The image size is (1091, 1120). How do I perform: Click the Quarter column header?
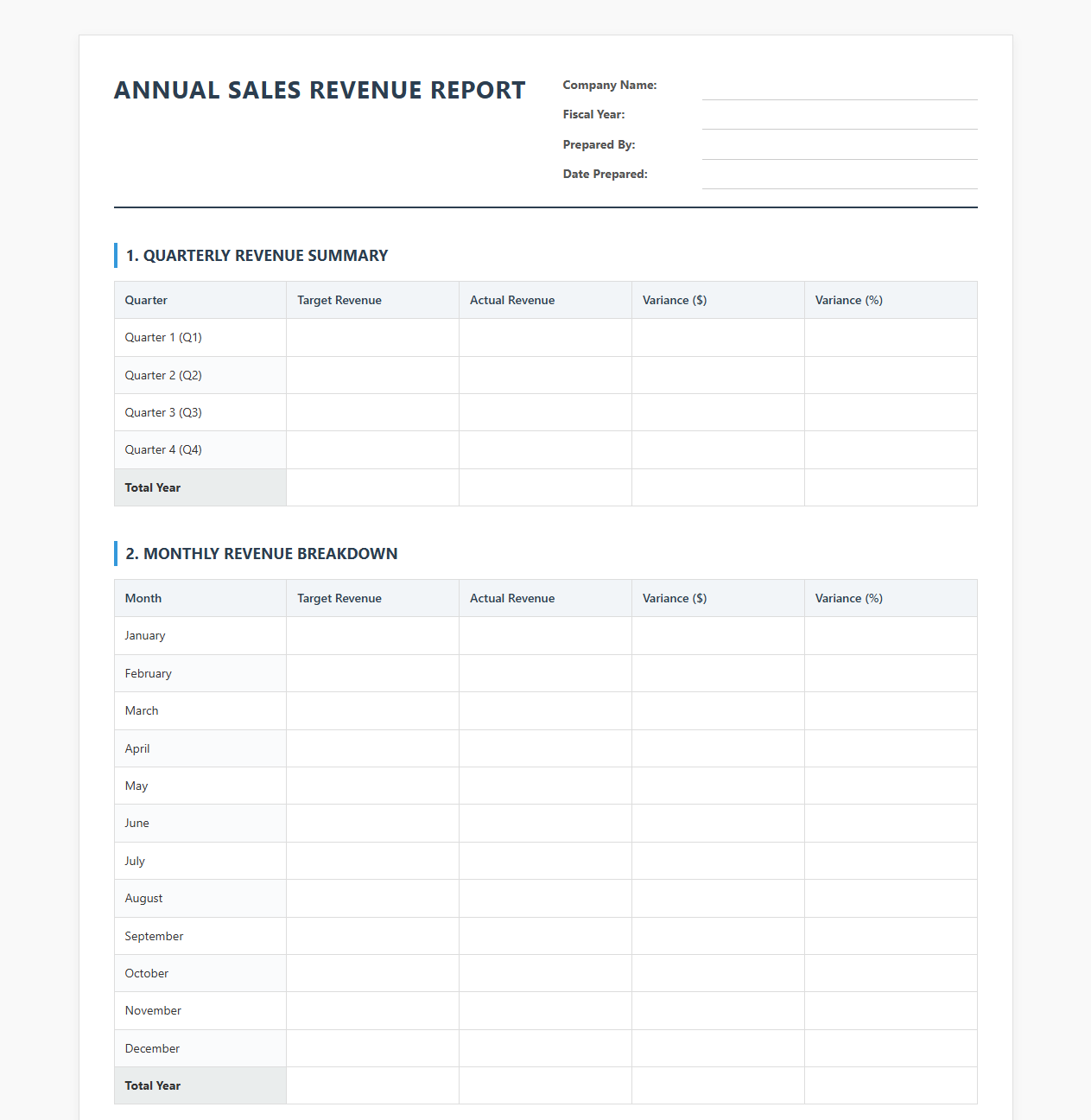coord(200,300)
